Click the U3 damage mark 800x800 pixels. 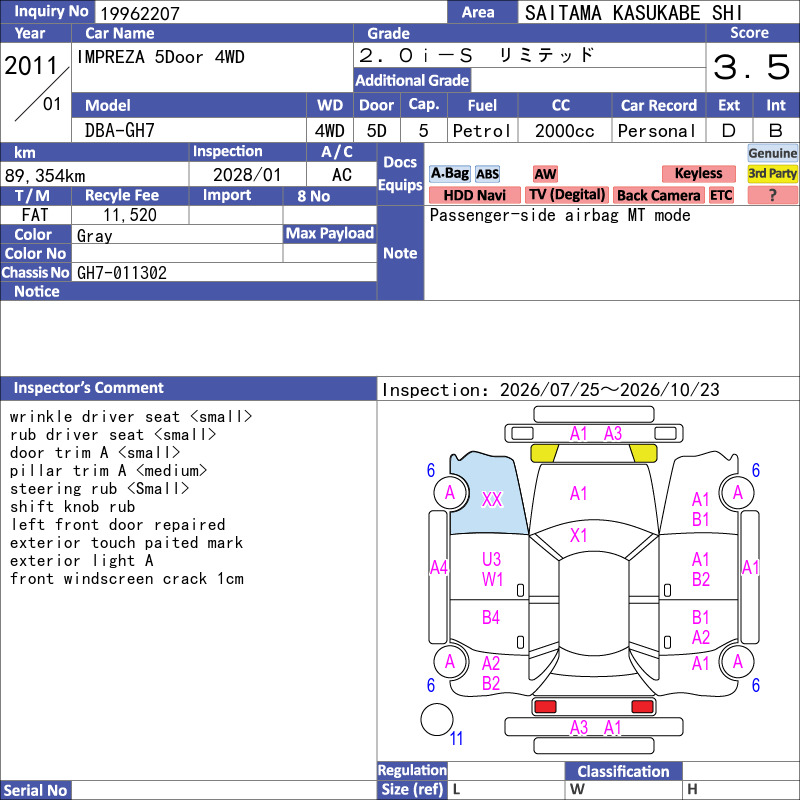click(491, 560)
